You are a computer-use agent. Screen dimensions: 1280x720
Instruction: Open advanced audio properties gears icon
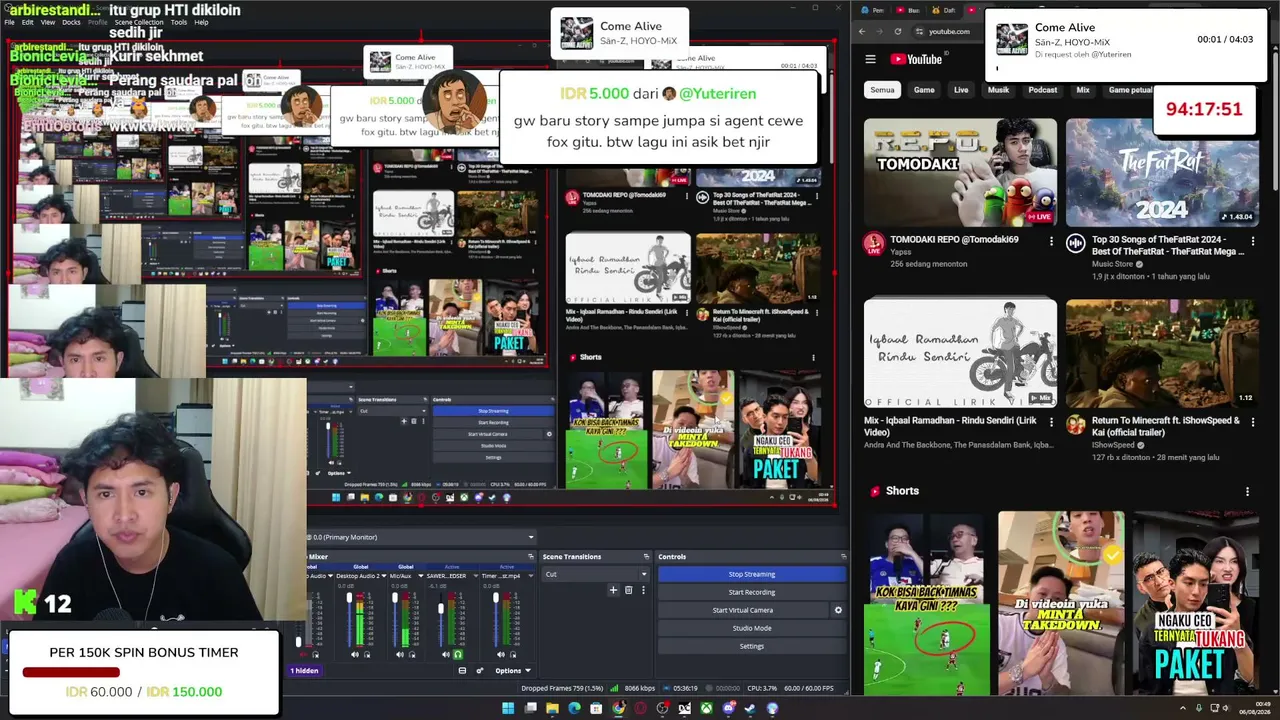479,670
